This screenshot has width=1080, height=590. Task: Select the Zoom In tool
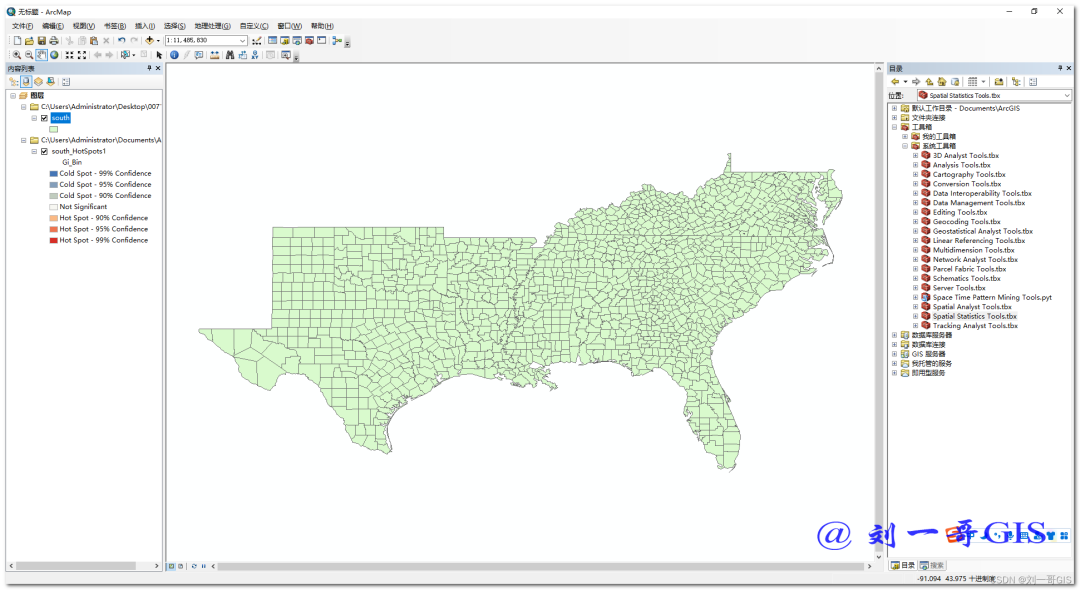pyautogui.click(x=17, y=55)
